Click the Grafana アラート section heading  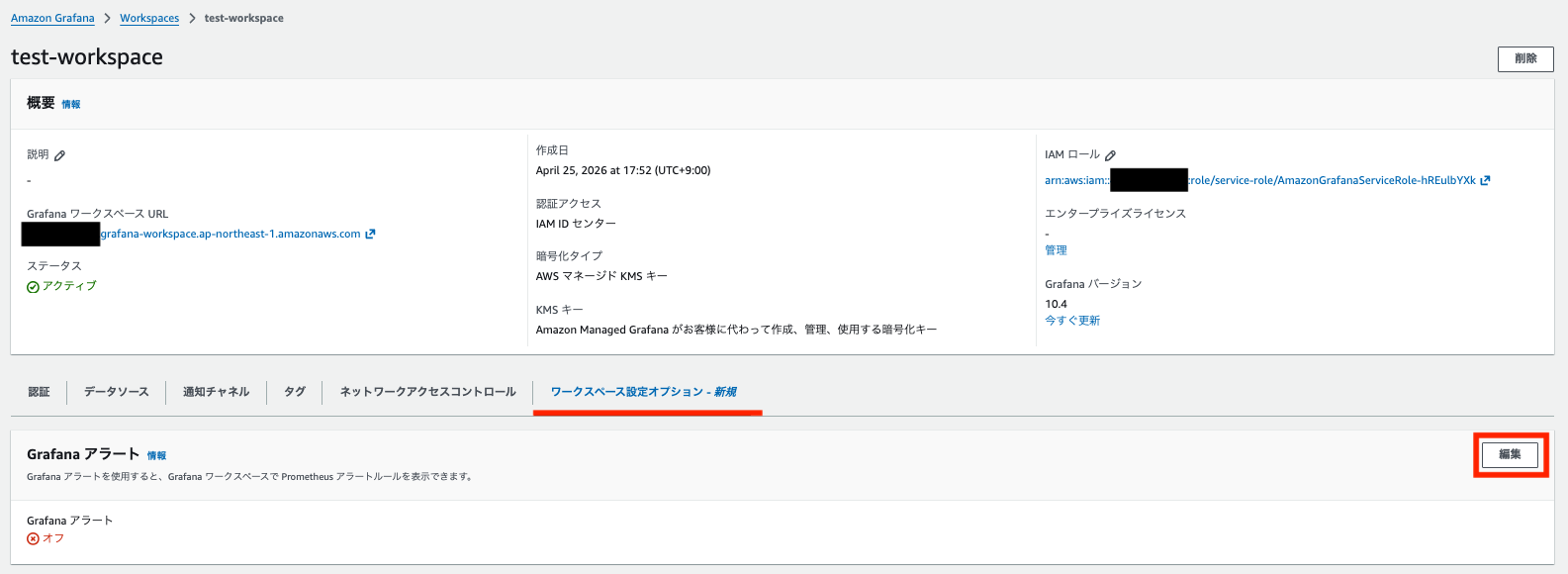(83, 454)
